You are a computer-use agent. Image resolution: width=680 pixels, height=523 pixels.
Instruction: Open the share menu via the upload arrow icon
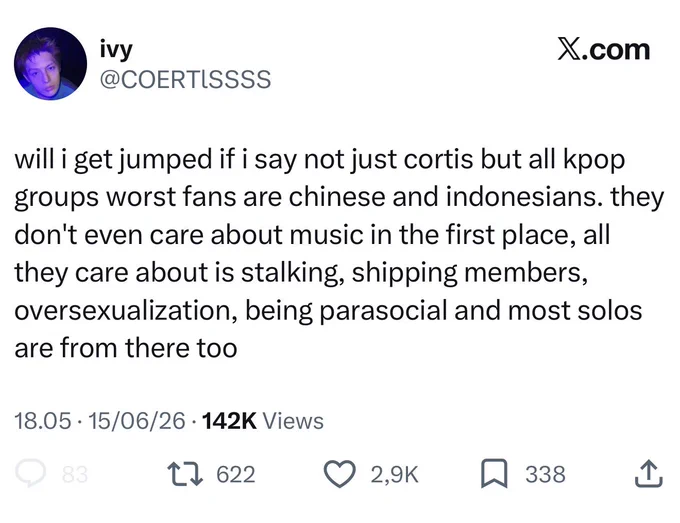coord(649,474)
